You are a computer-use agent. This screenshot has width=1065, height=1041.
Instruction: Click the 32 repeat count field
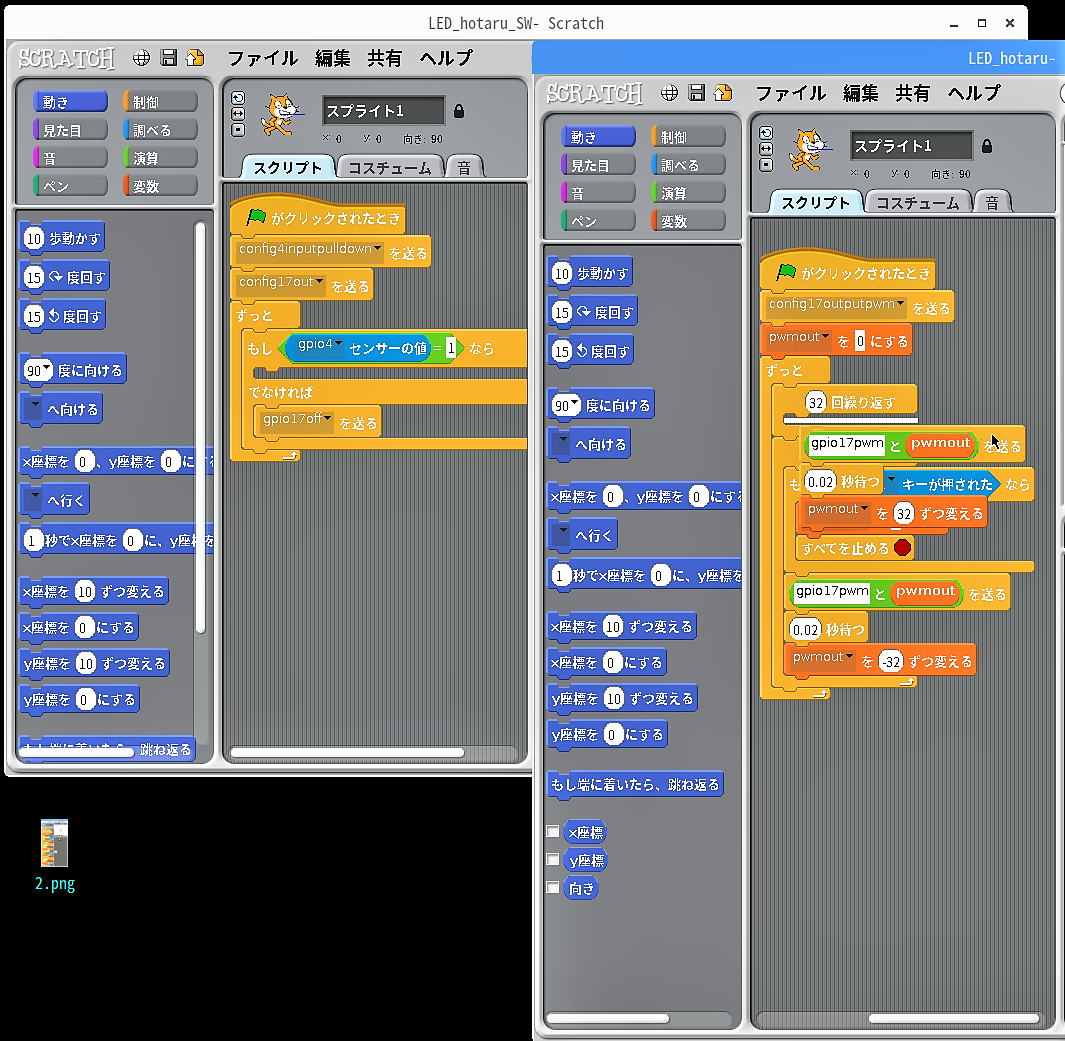tap(816, 403)
